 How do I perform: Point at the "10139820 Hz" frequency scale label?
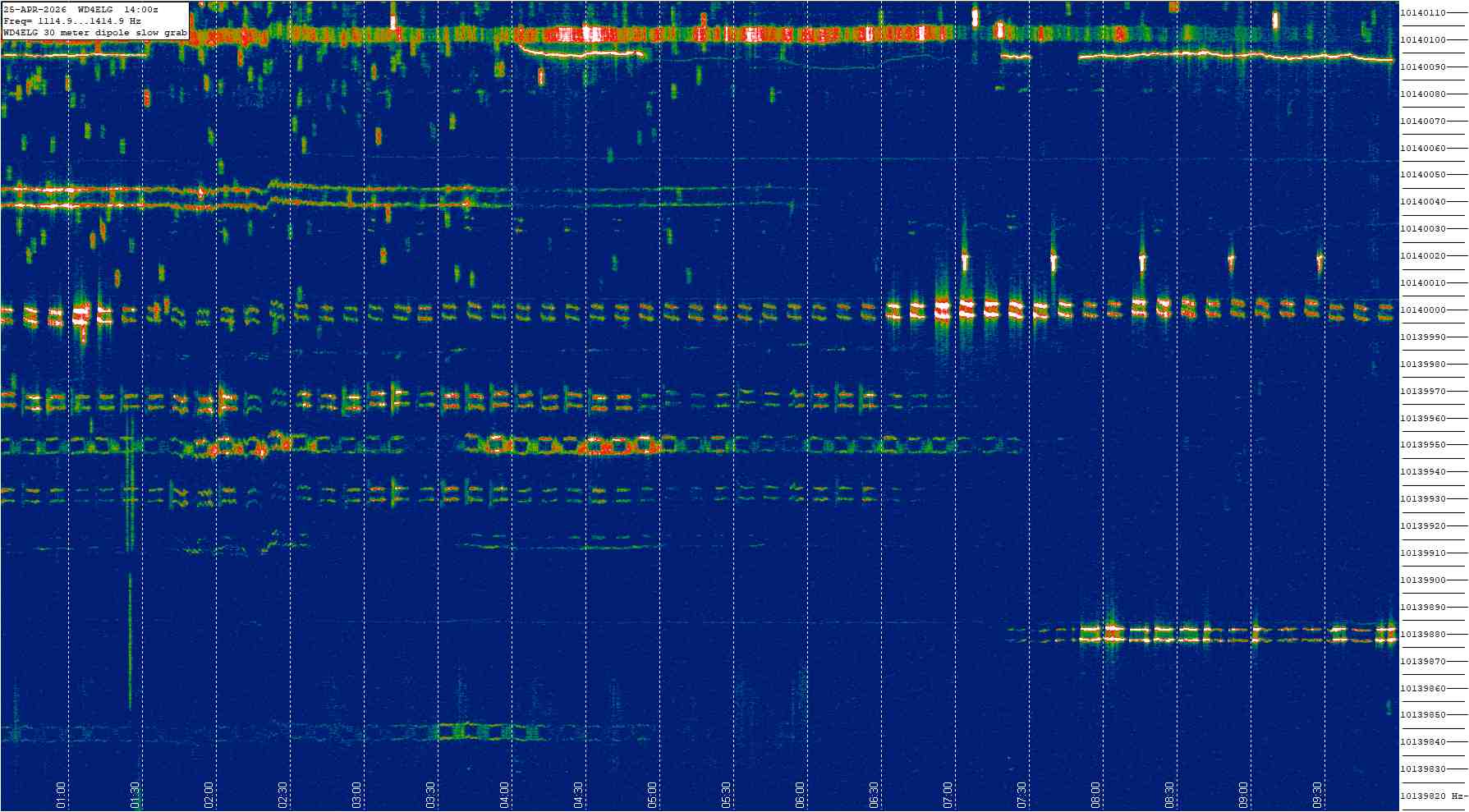pos(1433,796)
